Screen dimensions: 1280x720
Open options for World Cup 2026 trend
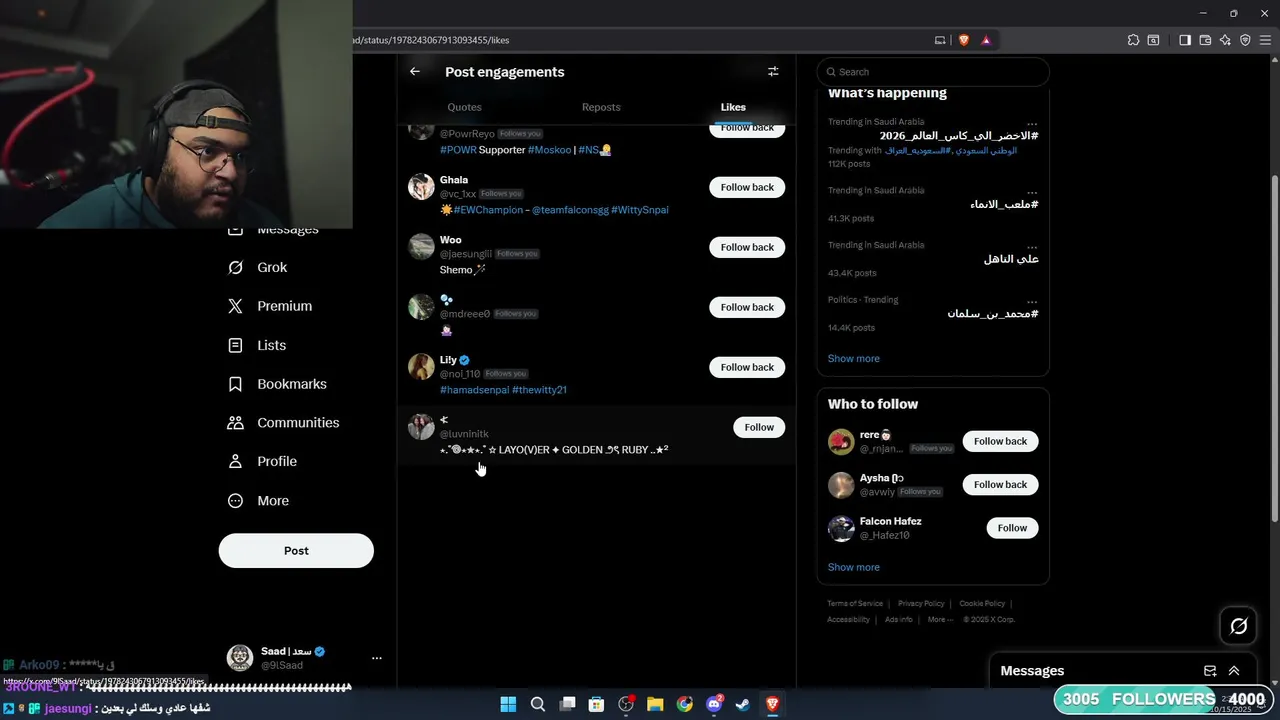click(1032, 123)
